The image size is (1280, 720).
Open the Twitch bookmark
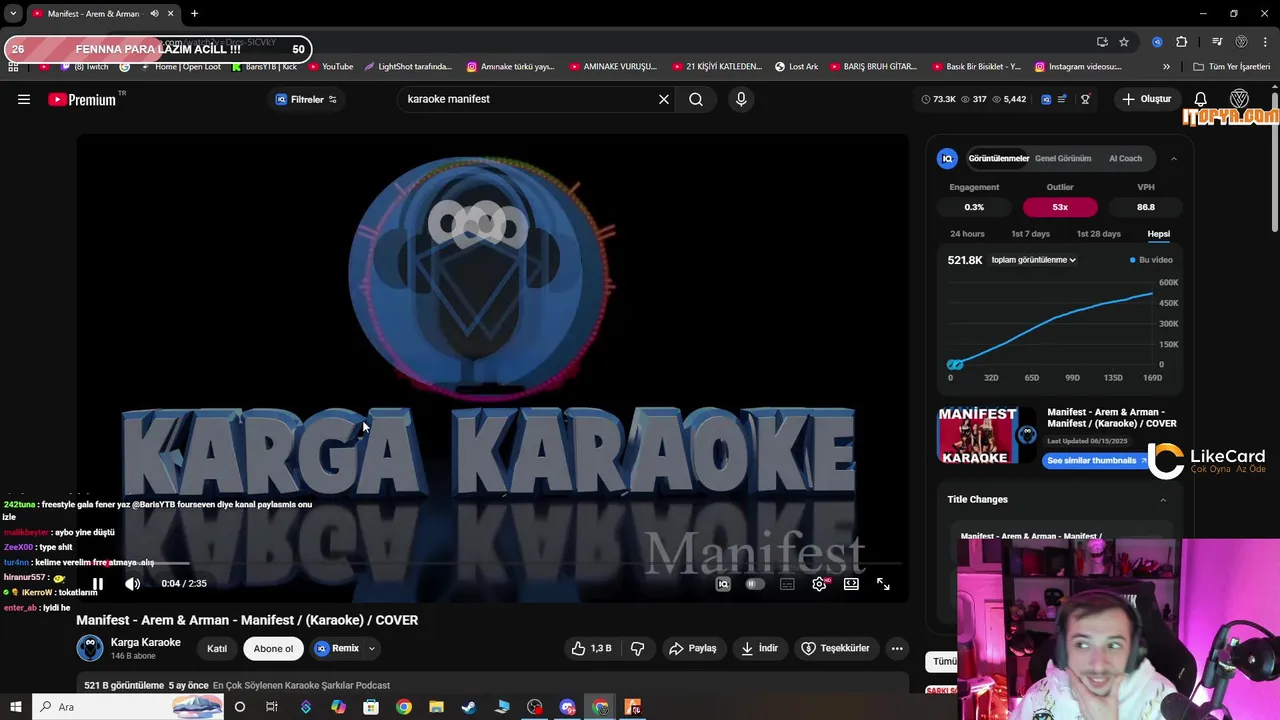85,67
